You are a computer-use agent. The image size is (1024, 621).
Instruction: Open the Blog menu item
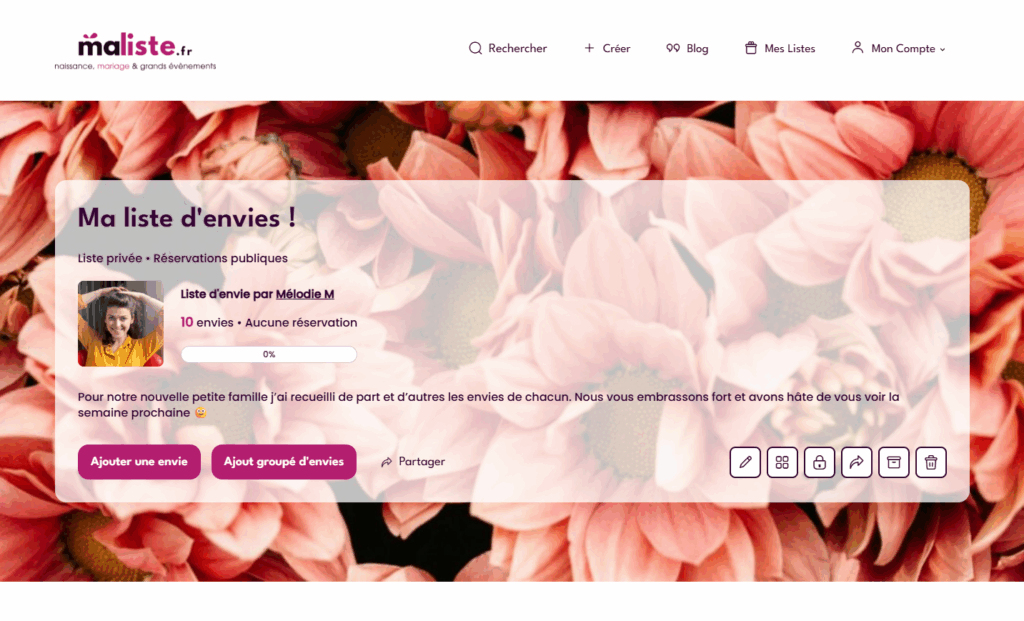pos(687,48)
